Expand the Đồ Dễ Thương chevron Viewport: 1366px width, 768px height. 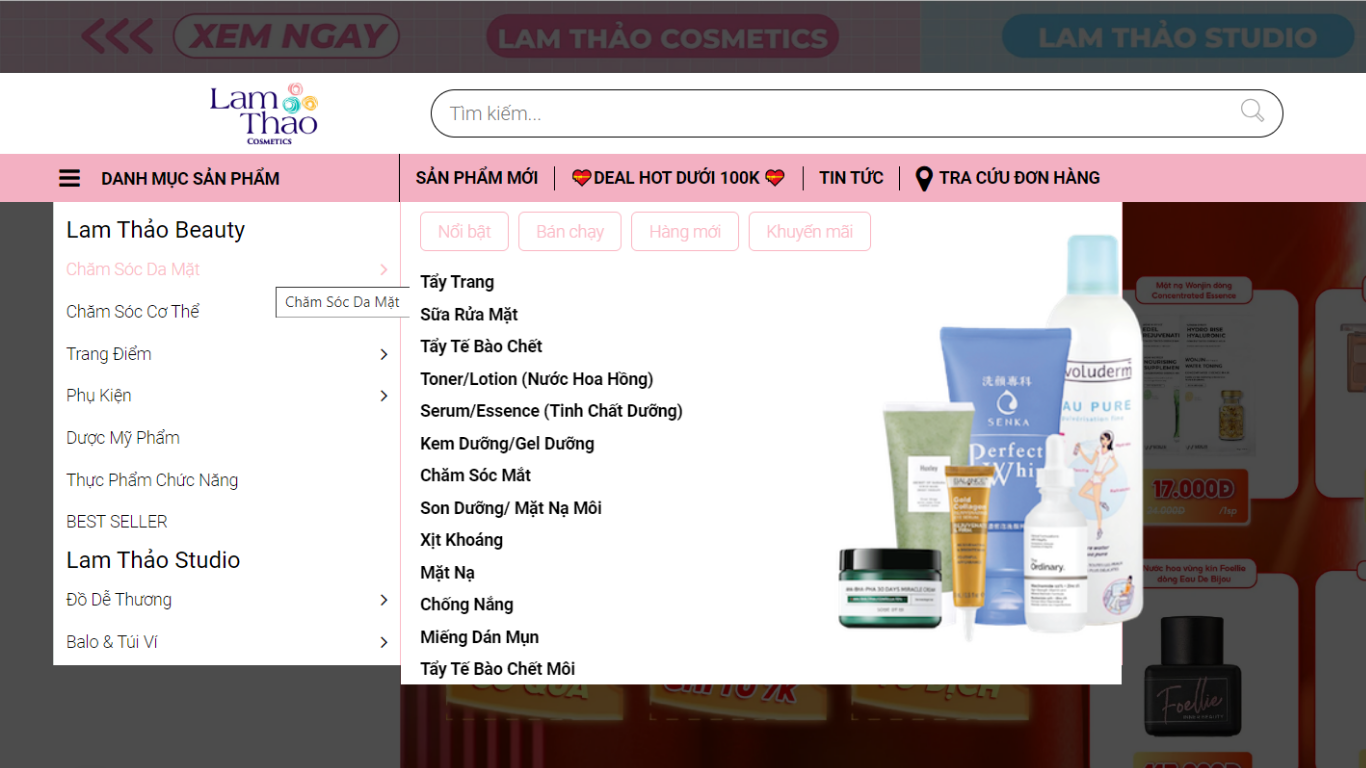point(384,600)
